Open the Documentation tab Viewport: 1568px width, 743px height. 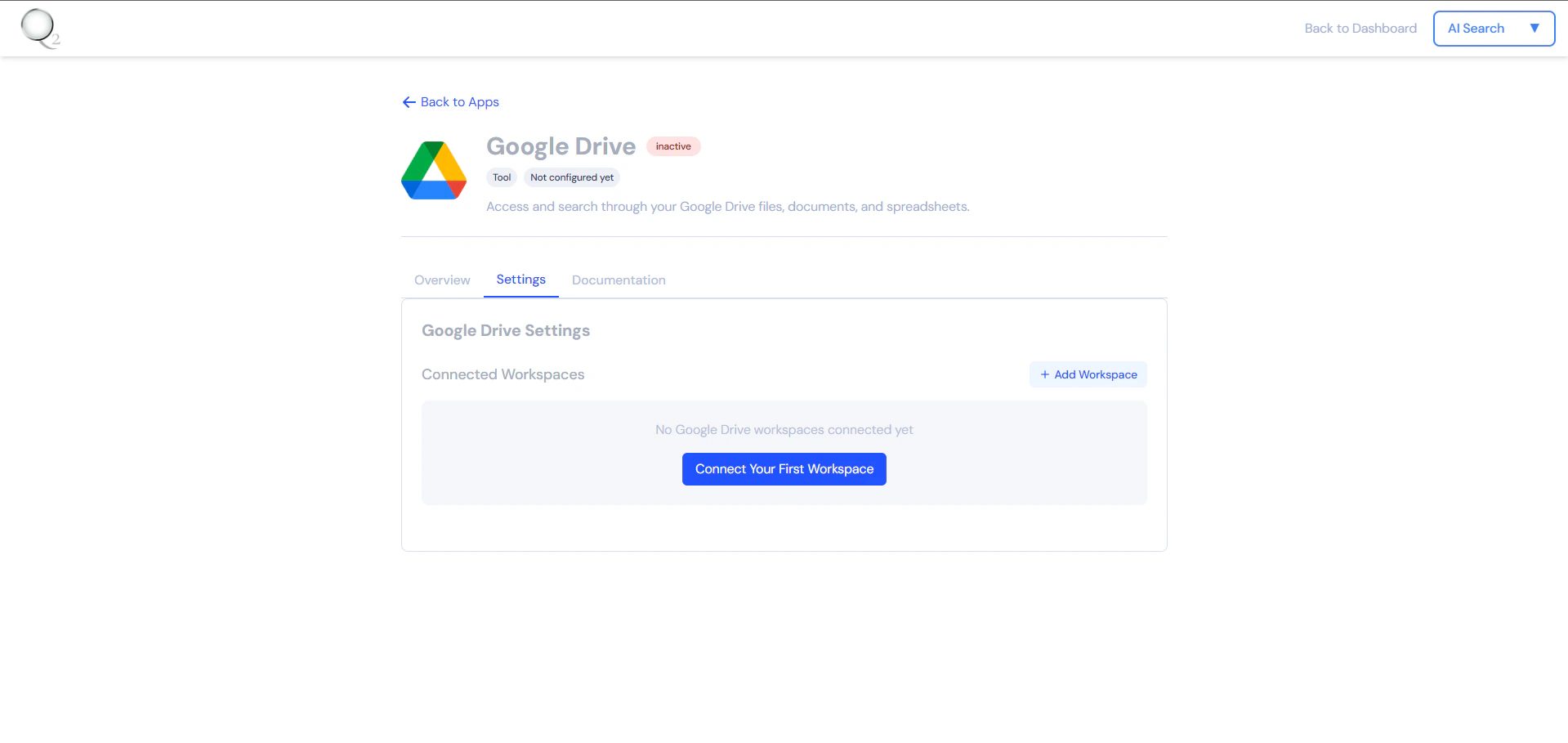[x=619, y=280]
